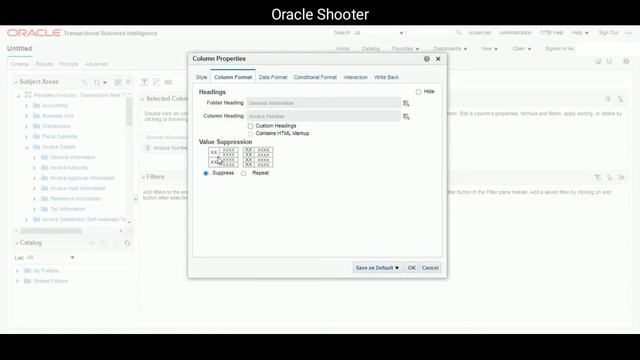Click the Sign Out link
640x360 pixels.
click(x=608, y=33)
